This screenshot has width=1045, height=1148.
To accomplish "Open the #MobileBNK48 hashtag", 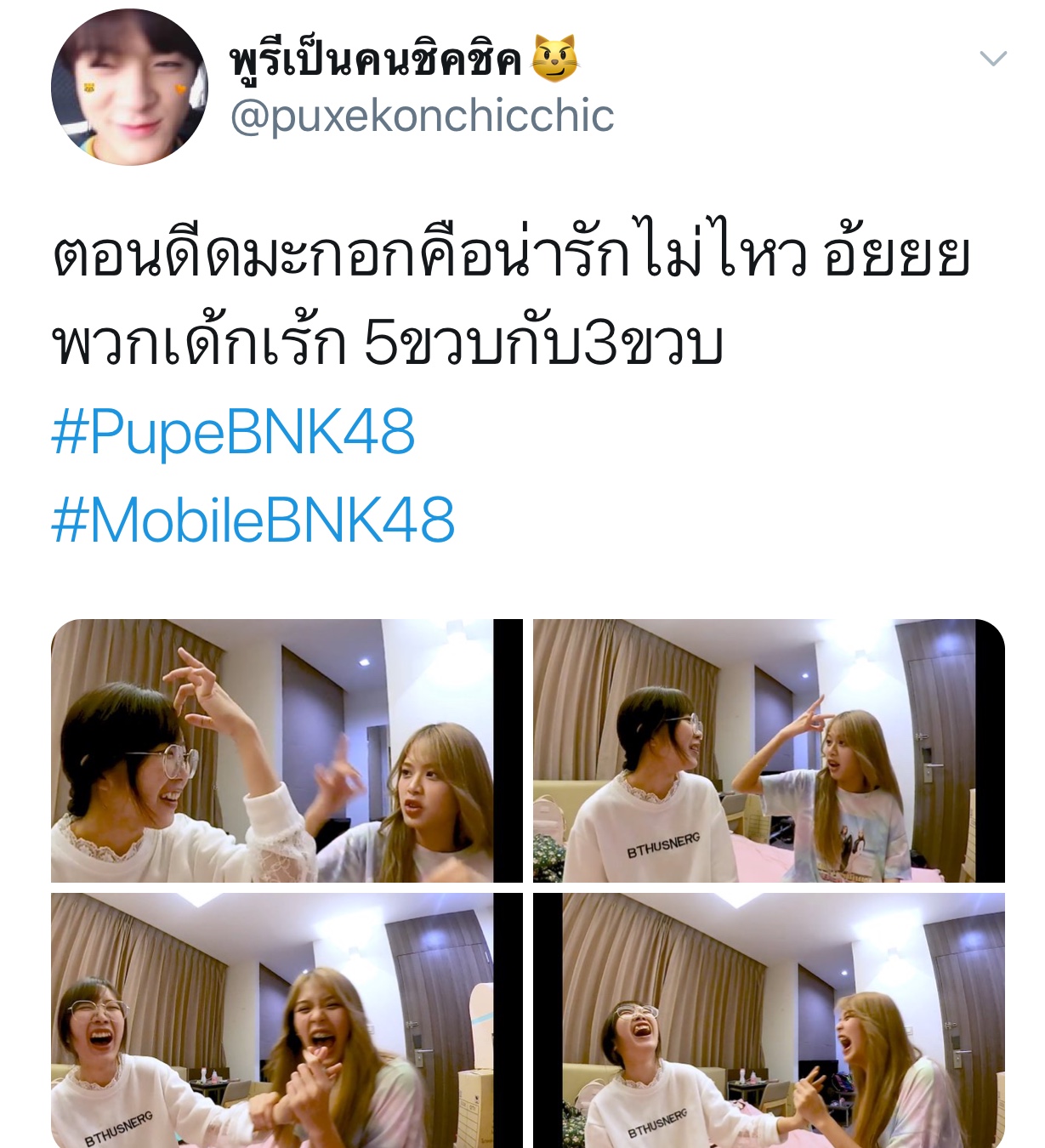I will (x=253, y=520).
